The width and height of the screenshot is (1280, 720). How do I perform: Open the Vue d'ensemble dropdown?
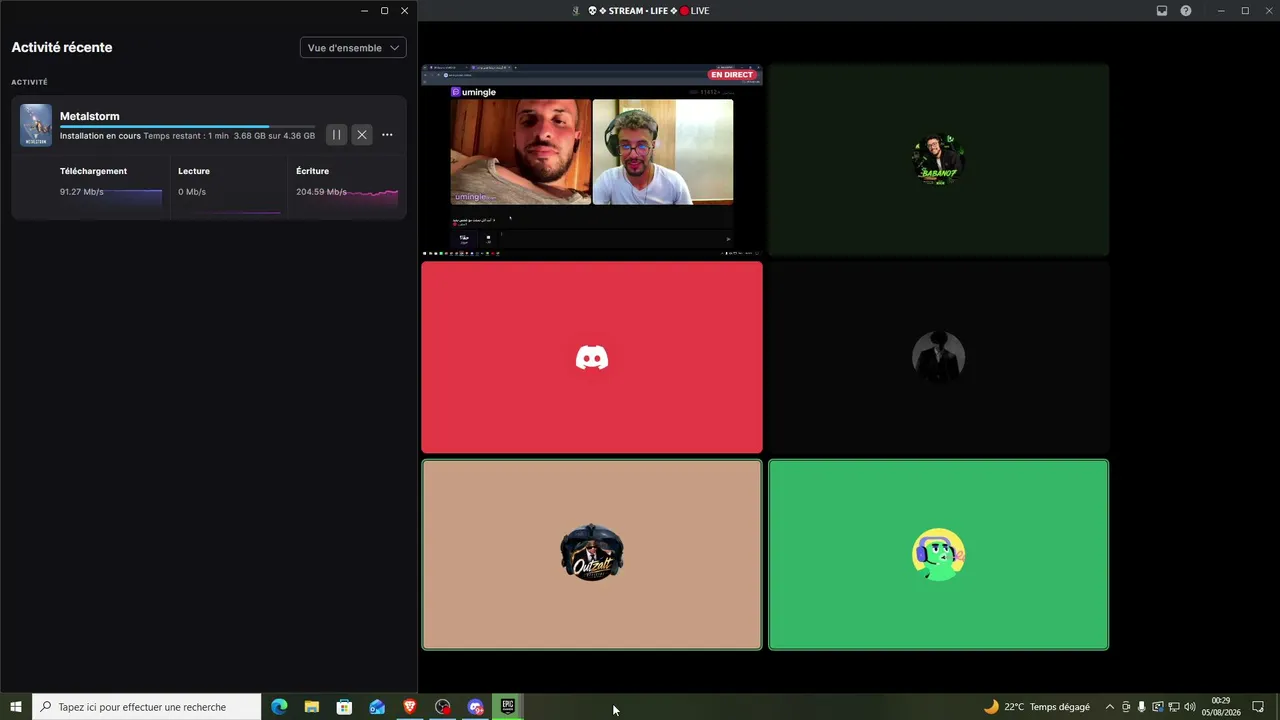coord(353,48)
